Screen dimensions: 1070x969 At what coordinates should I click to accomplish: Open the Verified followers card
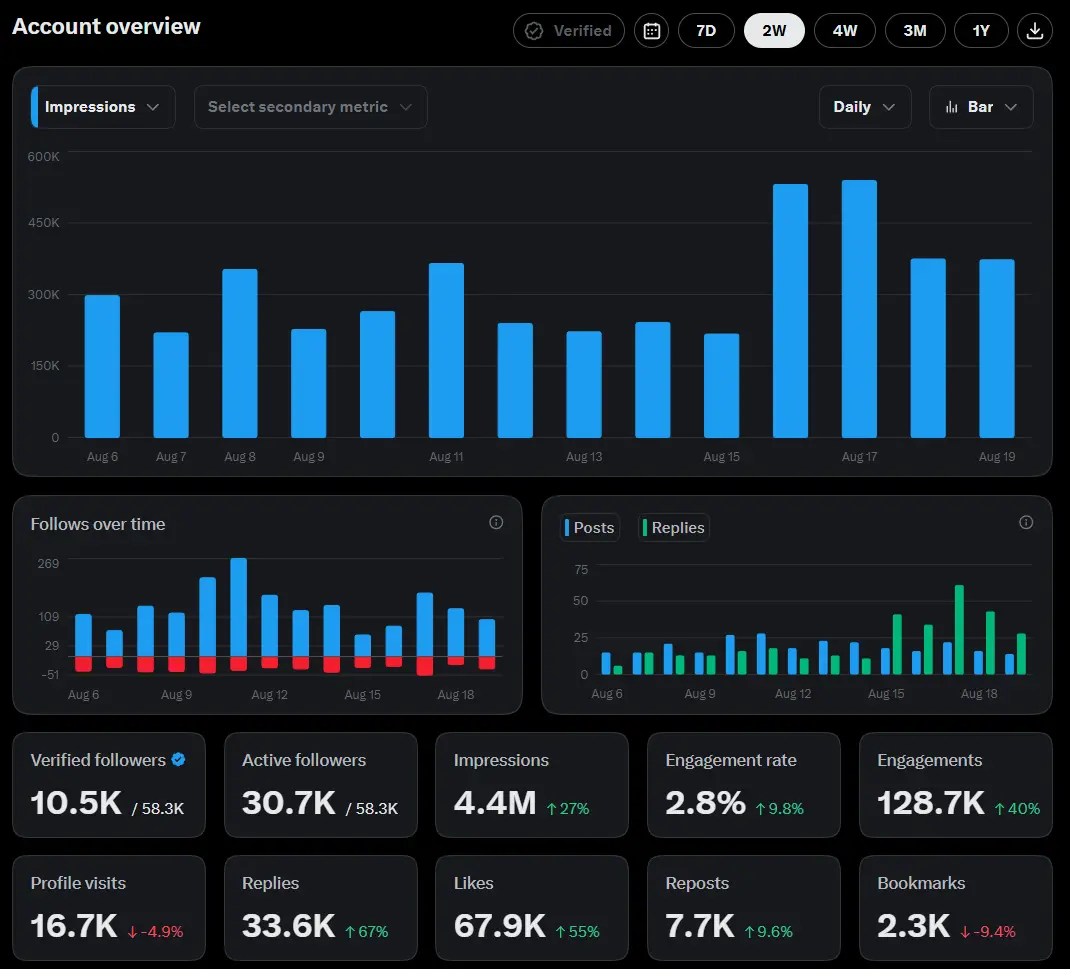click(x=109, y=785)
